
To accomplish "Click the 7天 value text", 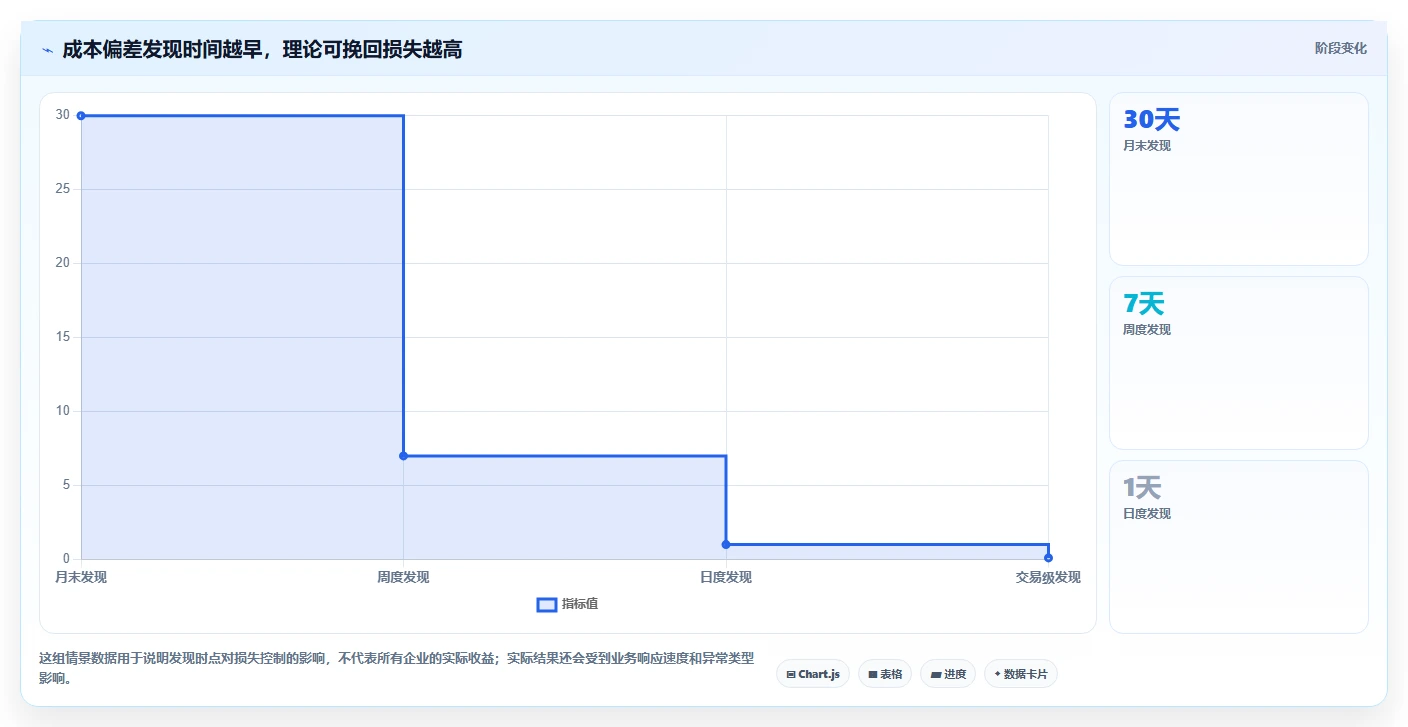I will point(1144,304).
